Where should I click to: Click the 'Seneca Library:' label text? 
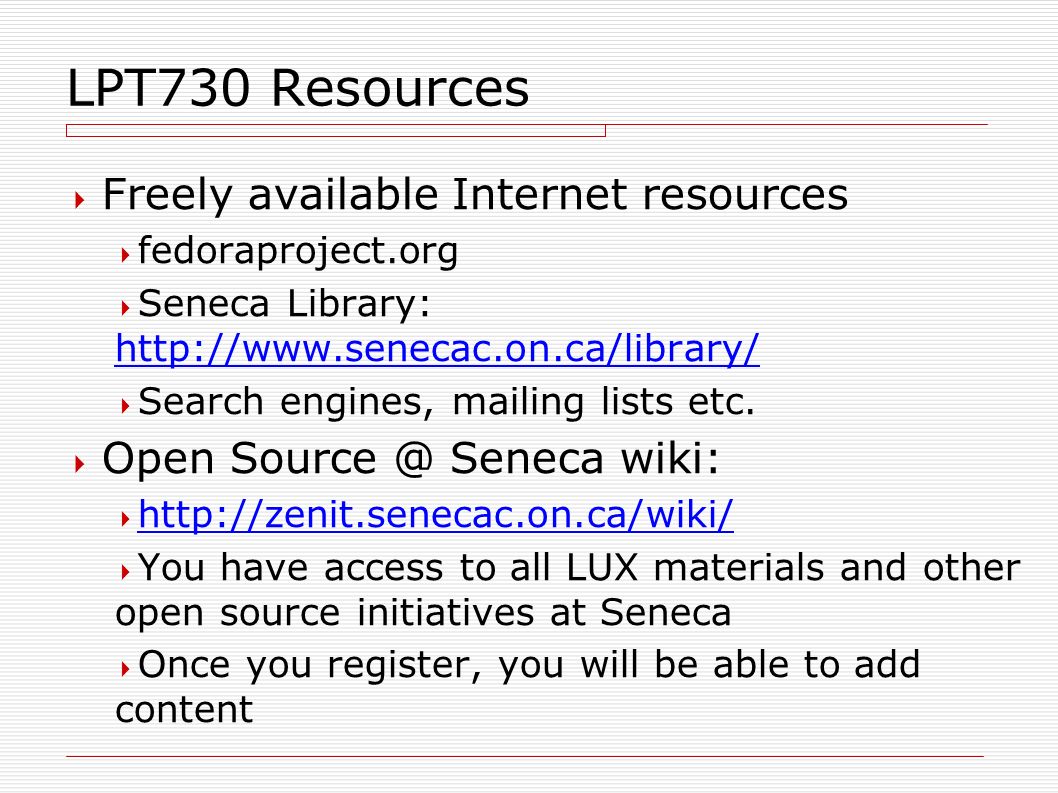click(x=284, y=304)
